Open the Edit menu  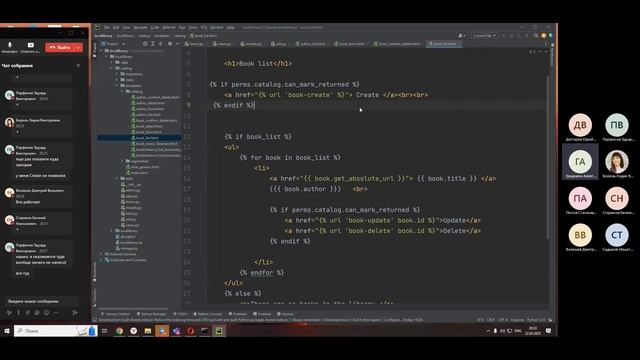(116, 27)
